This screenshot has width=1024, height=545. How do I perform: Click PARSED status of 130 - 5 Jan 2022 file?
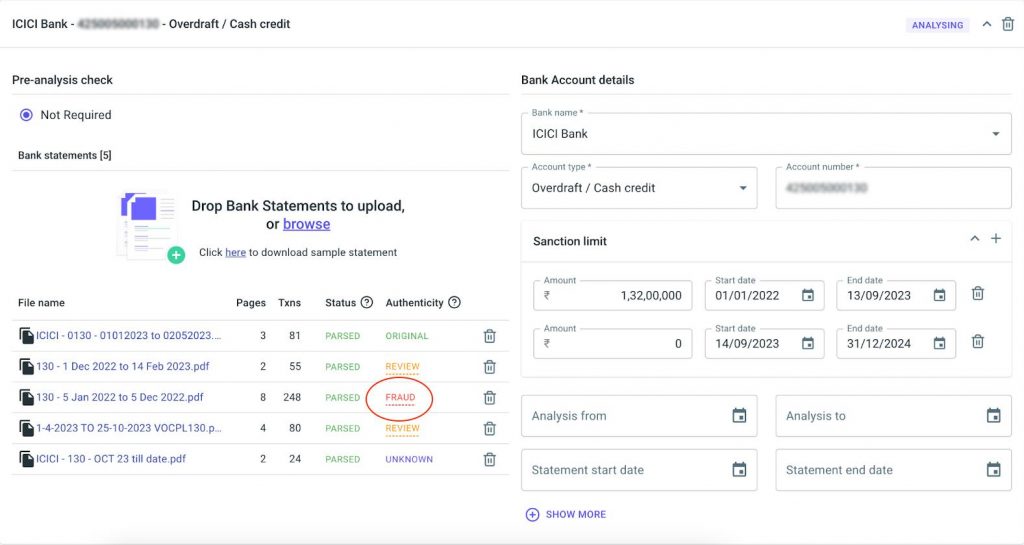coord(343,397)
